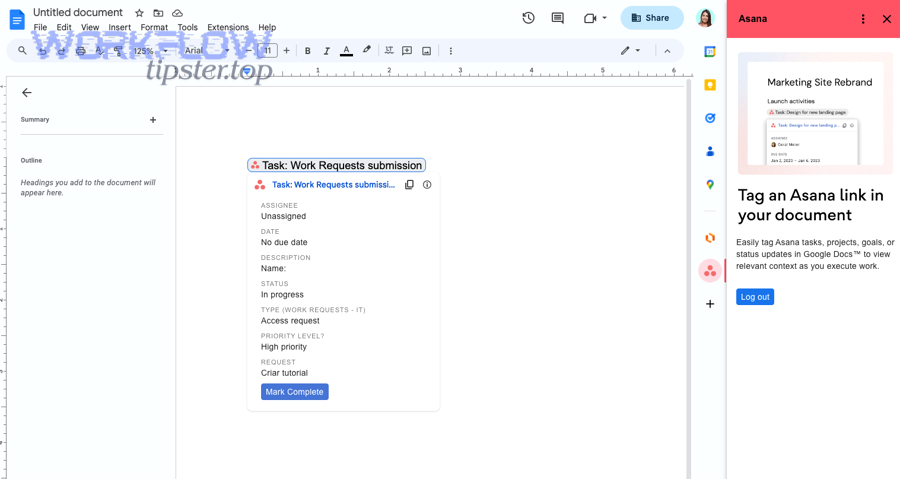This screenshot has height=479, width=900.
Task: Insert image from toolbar
Action: coord(426,50)
